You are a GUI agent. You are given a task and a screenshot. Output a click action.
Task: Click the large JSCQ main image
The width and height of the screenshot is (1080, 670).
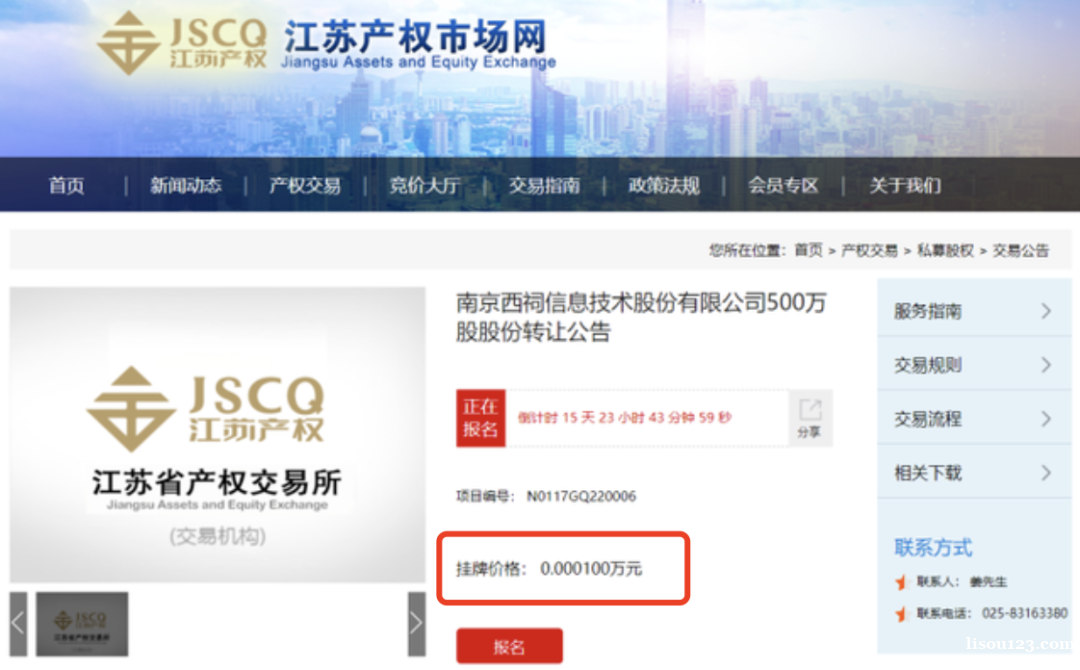pyautogui.click(x=218, y=435)
